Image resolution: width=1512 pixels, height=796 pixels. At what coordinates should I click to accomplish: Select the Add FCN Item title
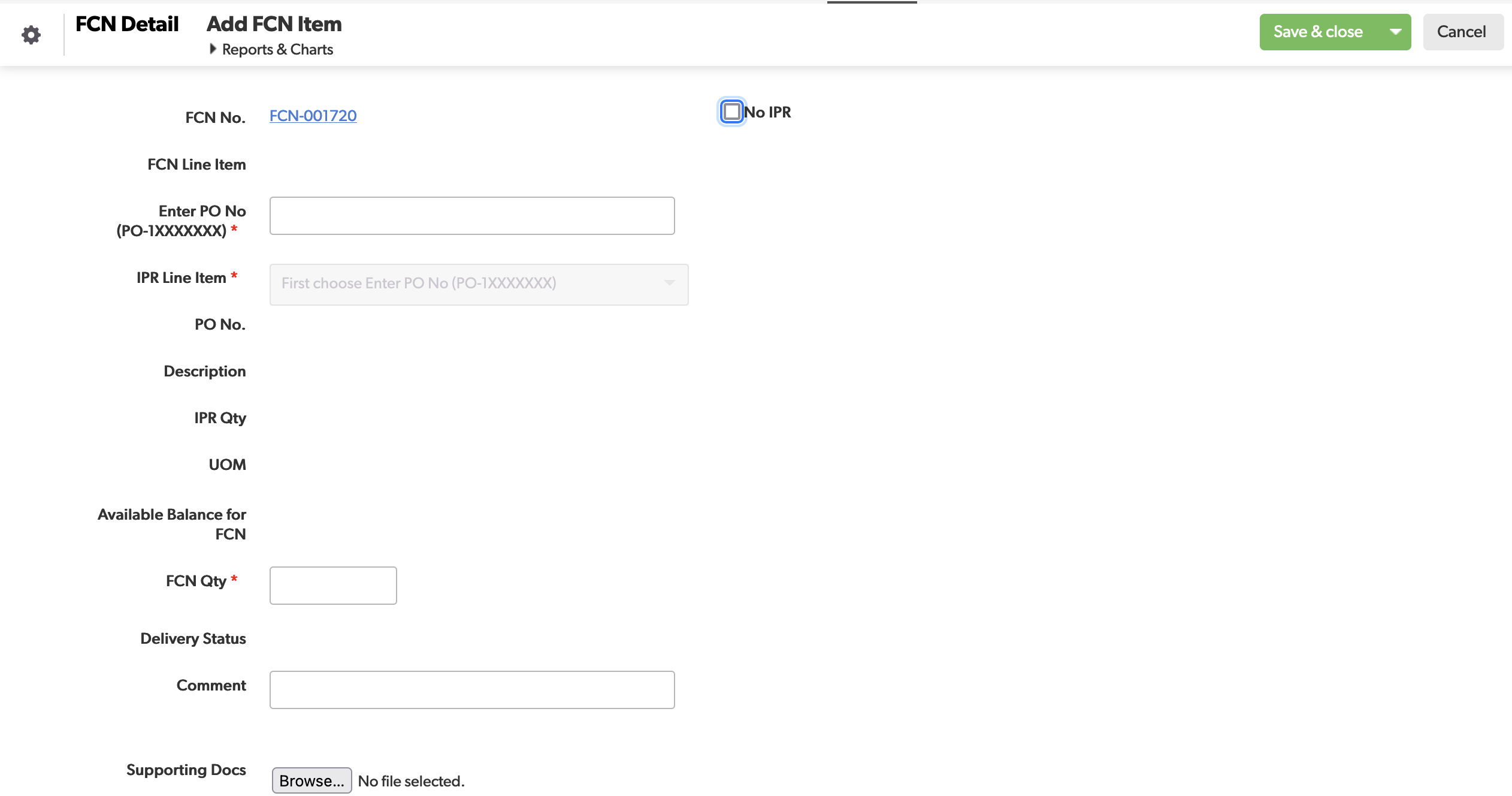274,24
